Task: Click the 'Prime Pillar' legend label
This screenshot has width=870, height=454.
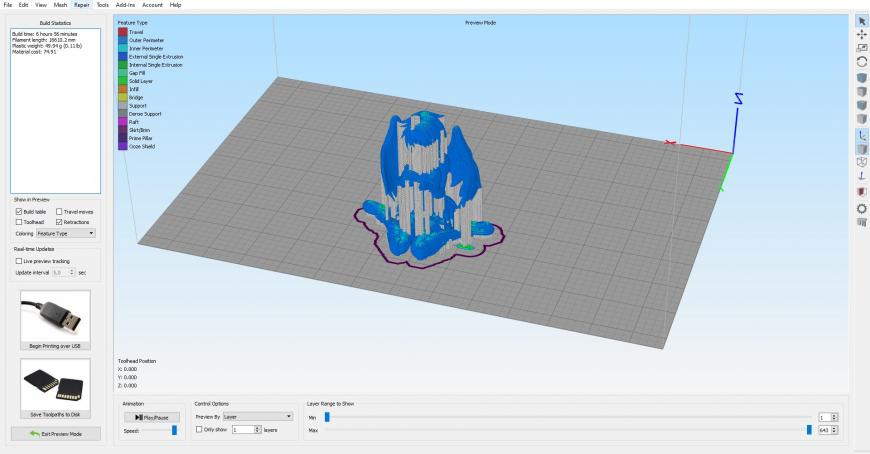Action: point(141,138)
